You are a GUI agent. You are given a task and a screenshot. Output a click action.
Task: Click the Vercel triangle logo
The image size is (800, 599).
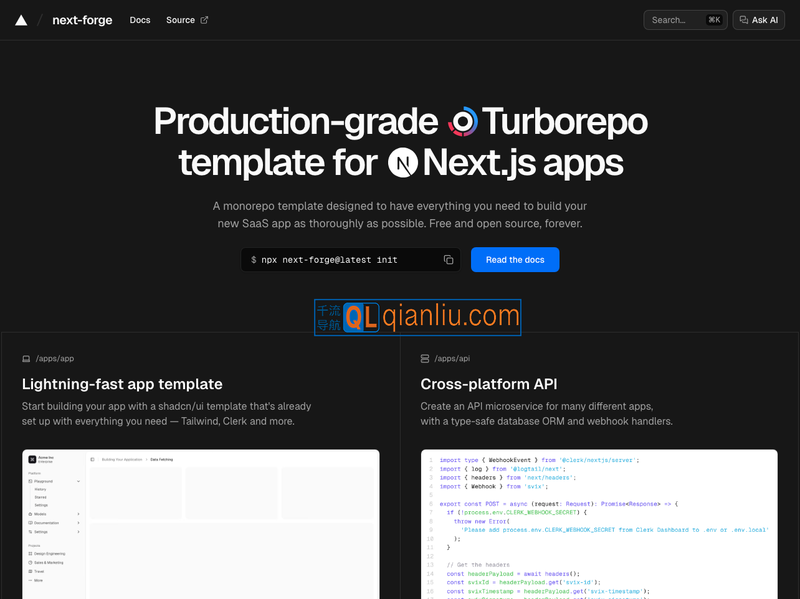pyautogui.click(x=21, y=20)
